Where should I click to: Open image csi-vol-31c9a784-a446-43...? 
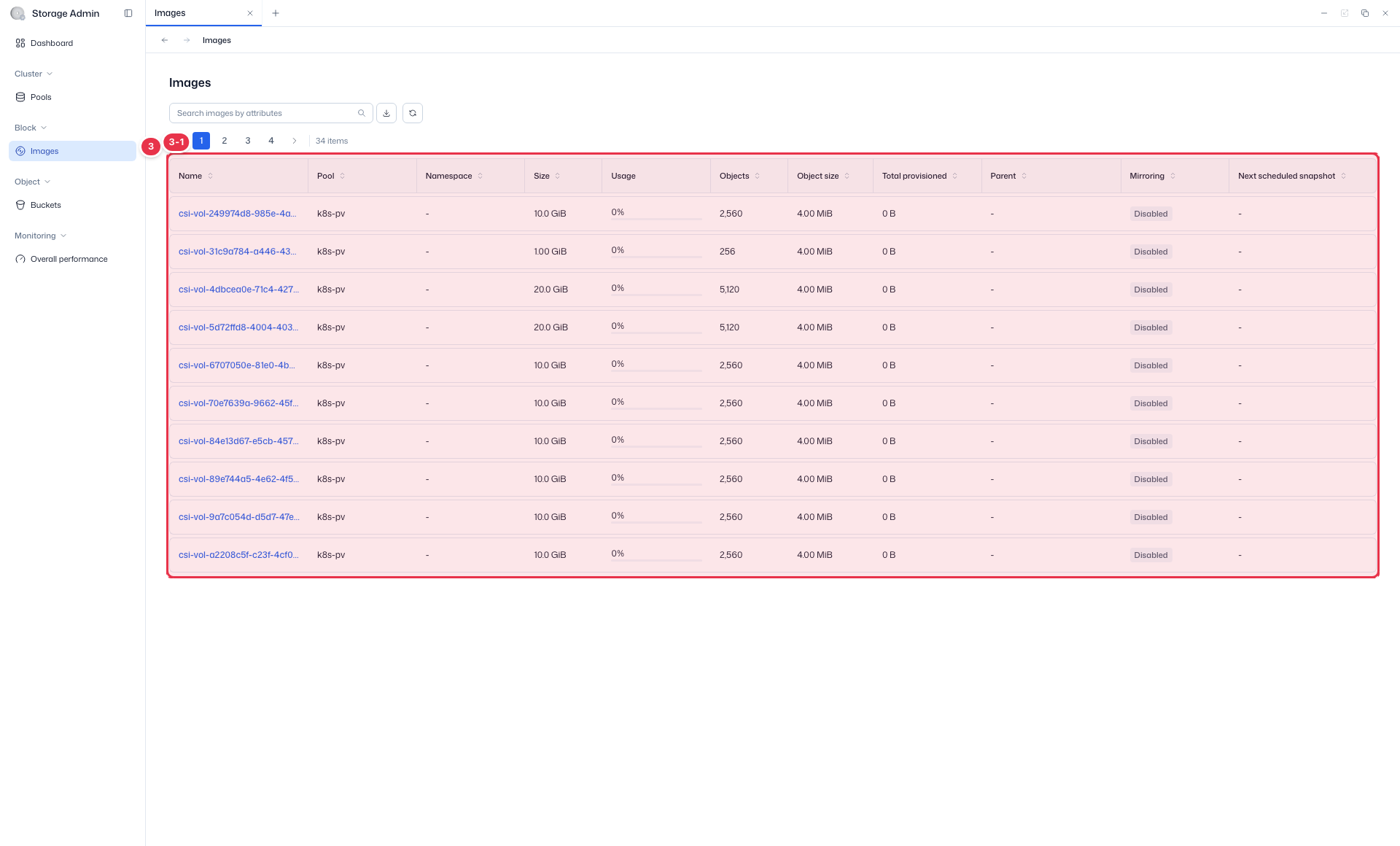(x=238, y=252)
